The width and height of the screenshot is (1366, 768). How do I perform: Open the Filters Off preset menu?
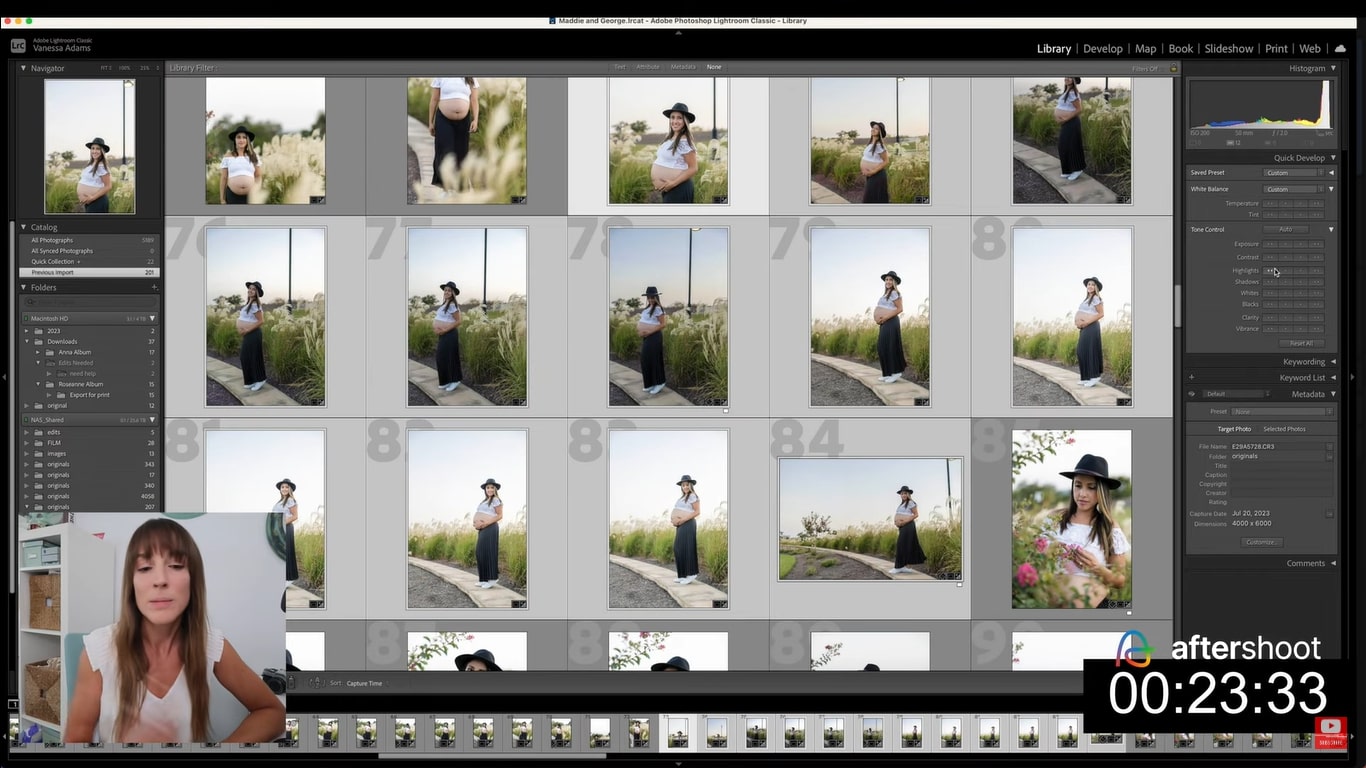coord(1146,68)
